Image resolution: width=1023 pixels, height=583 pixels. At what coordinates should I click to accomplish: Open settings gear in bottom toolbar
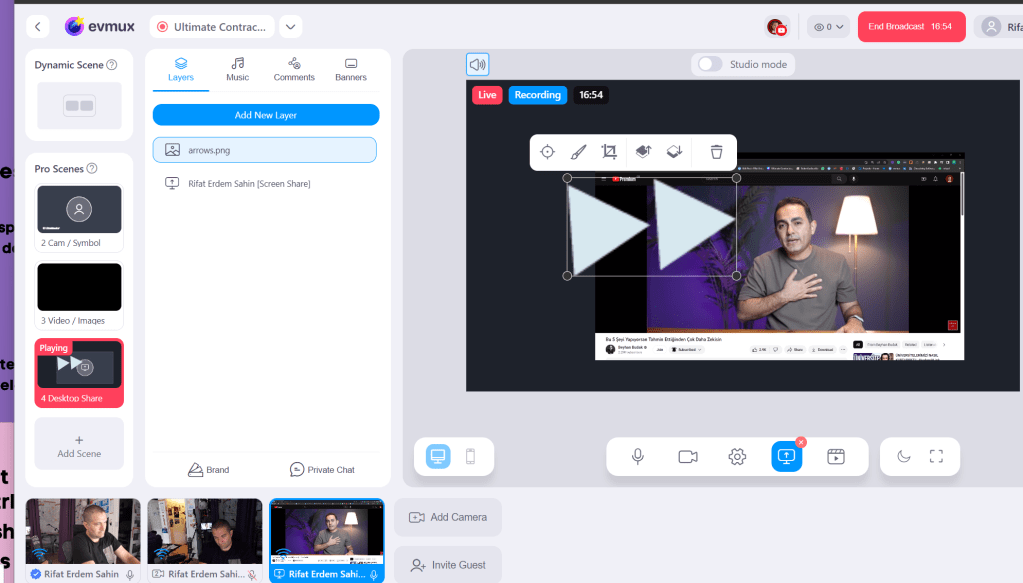click(737, 456)
